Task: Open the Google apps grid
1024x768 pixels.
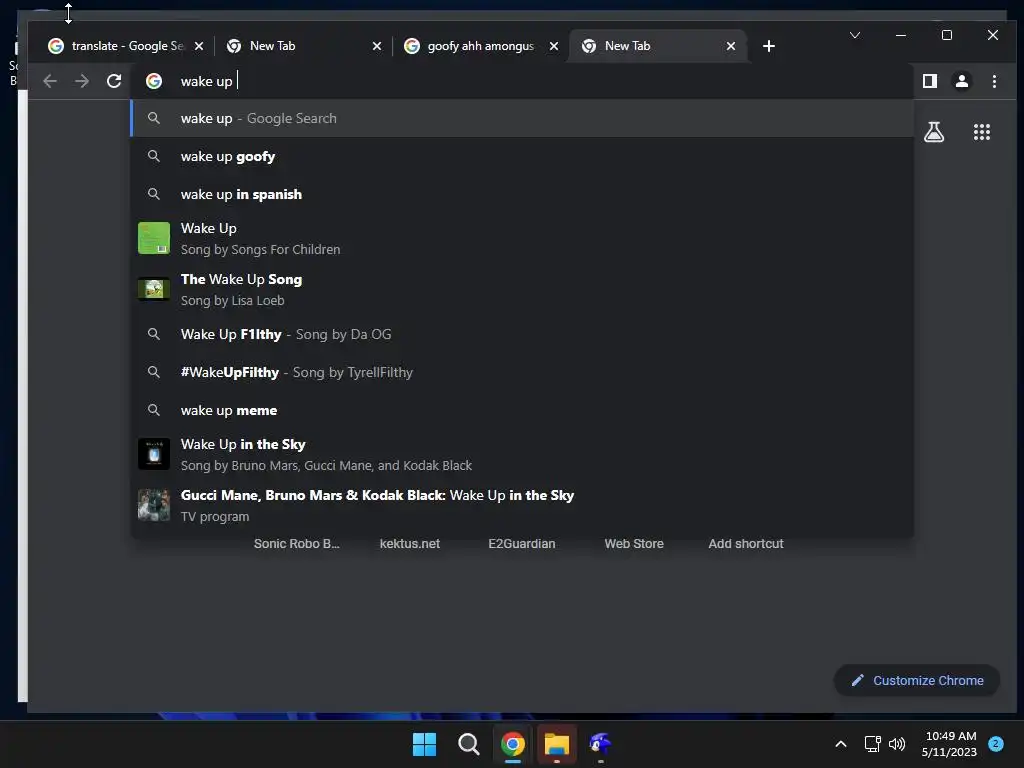Action: click(x=982, y=132)
